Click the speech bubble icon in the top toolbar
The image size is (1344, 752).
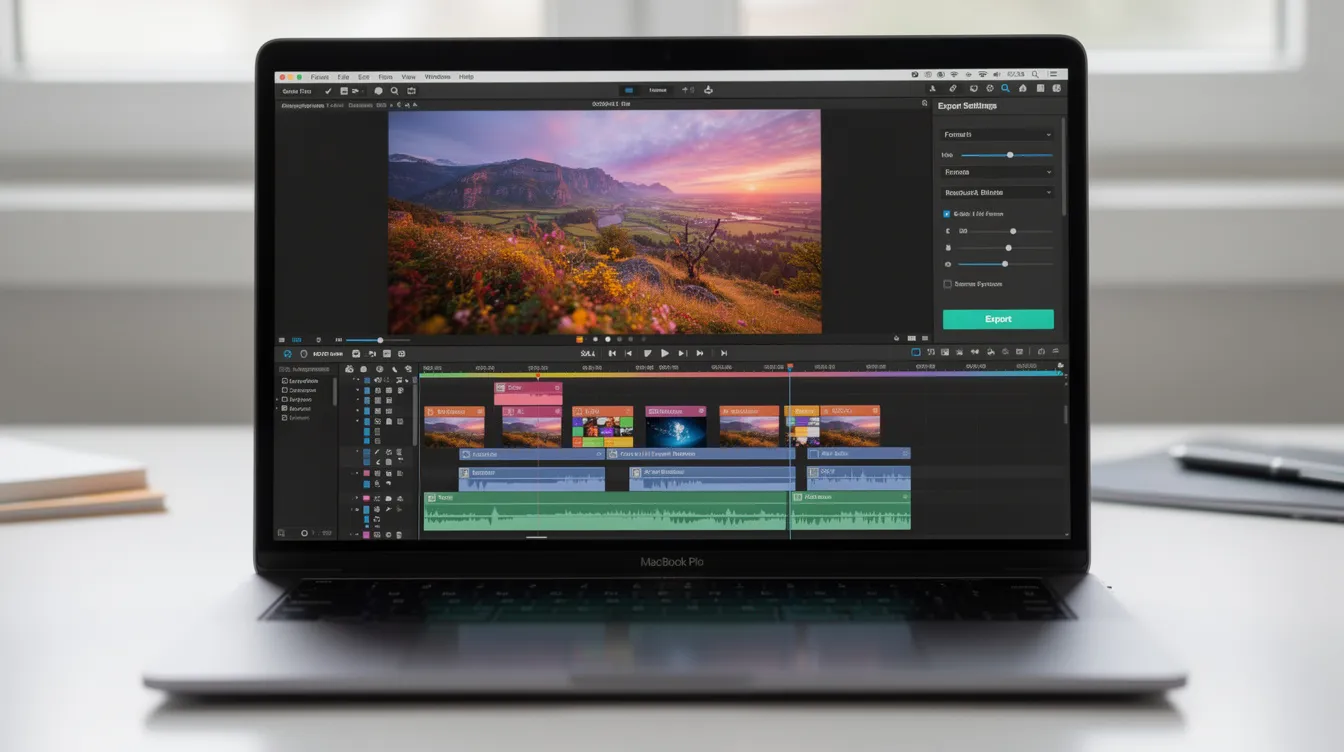pyautogui.click(x=379, y=91)
